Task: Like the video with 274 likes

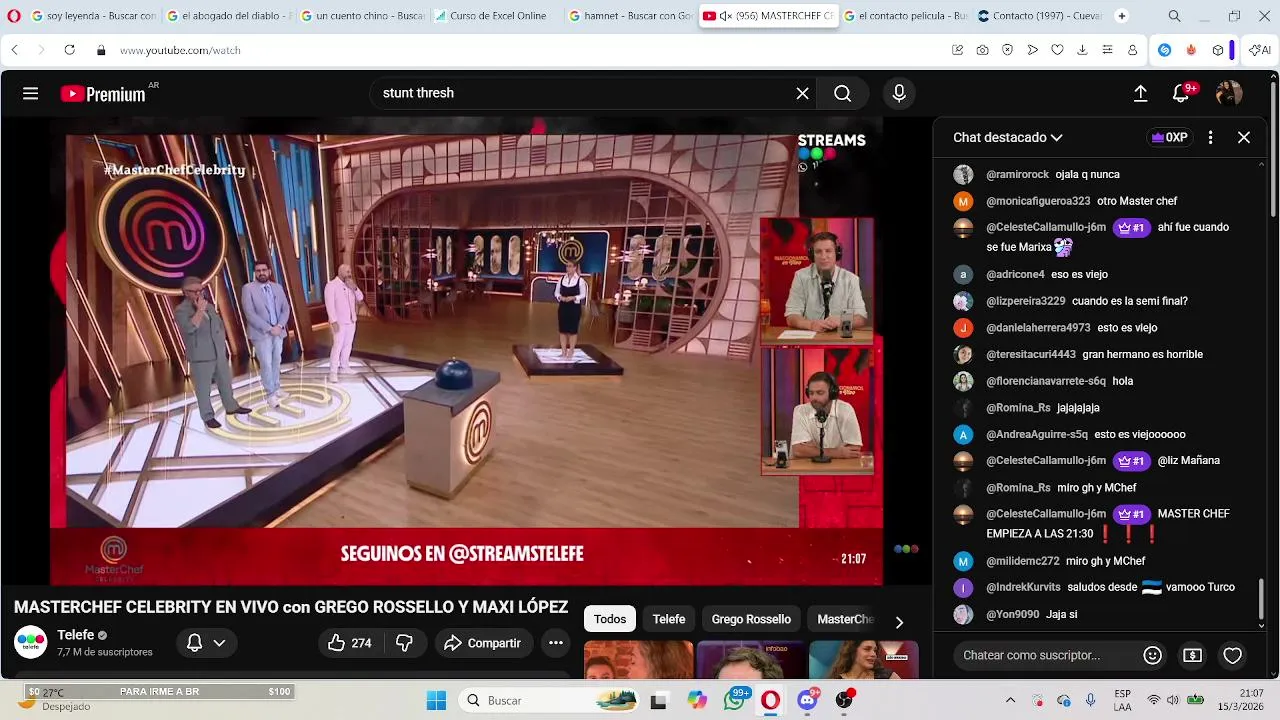Action: point(350,643)
